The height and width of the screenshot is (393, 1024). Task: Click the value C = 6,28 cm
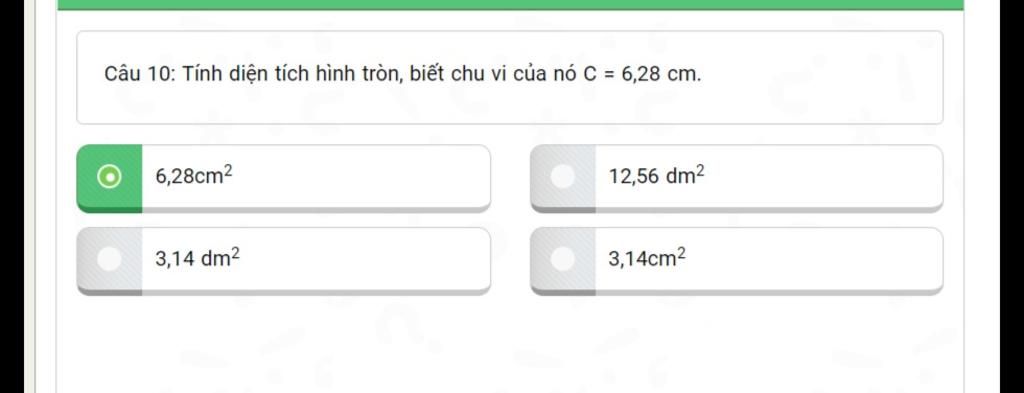point(643,74)
